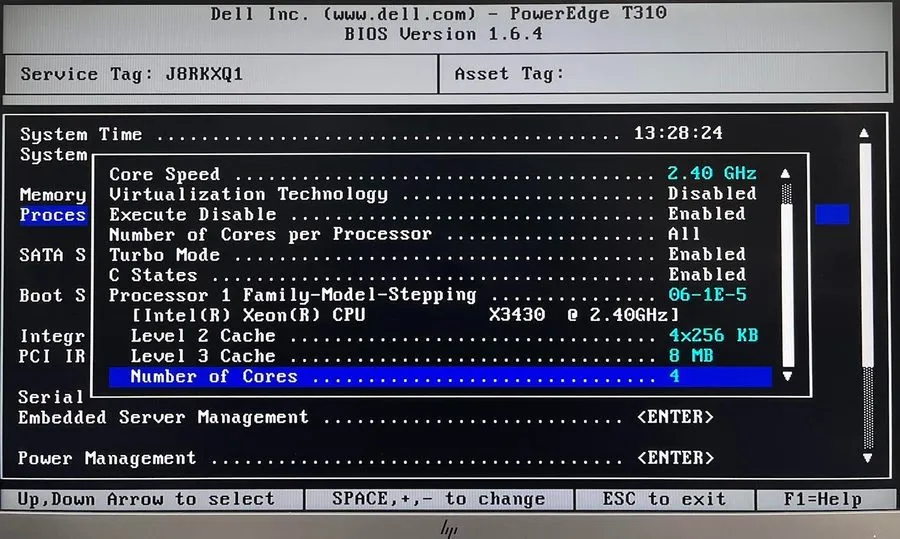Image resolution: width=900 pixels, height=539 pixels.
Task: Select the Boot S menu entry
Action: click(x=52, y=296)
